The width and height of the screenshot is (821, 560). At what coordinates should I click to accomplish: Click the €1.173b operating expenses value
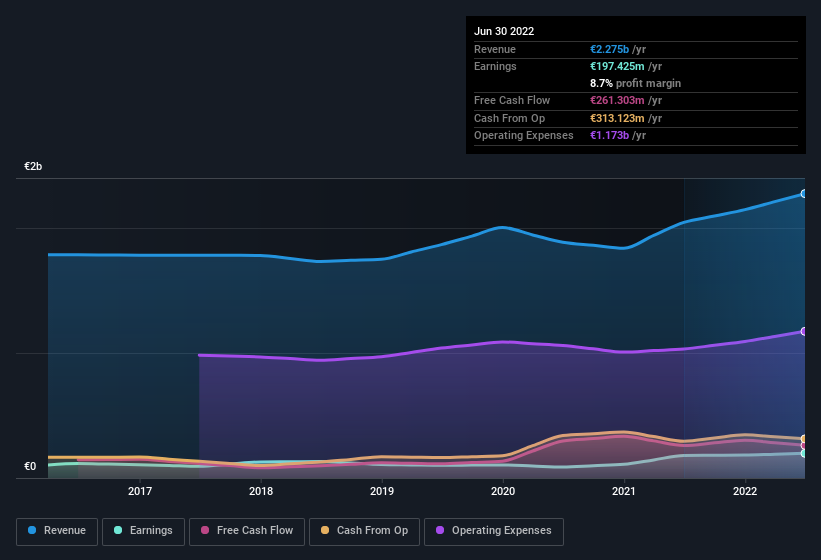pos(609,135)
